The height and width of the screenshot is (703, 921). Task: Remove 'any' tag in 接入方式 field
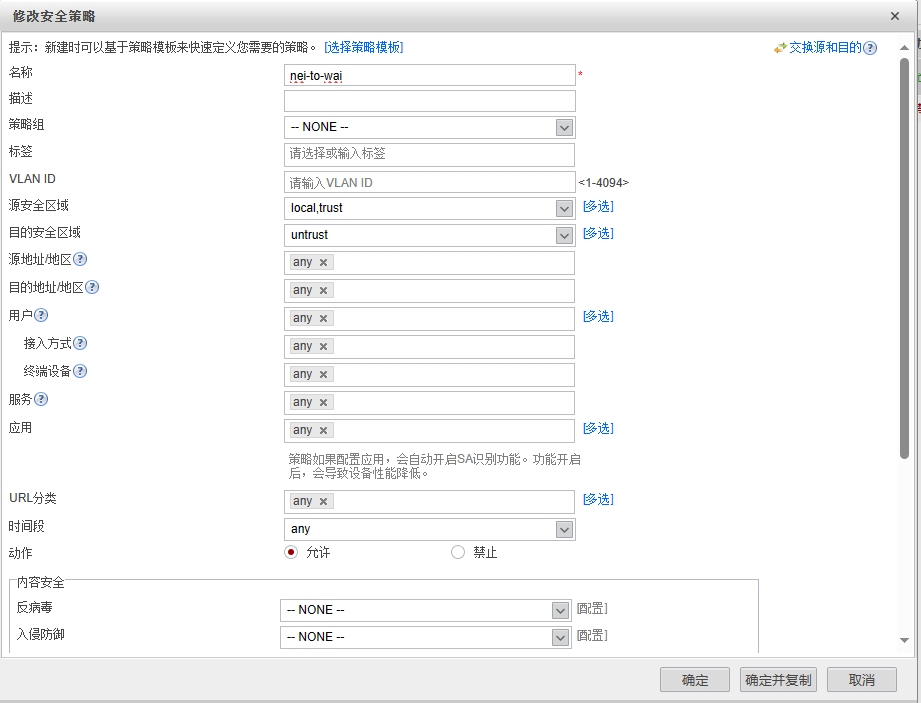323,347
